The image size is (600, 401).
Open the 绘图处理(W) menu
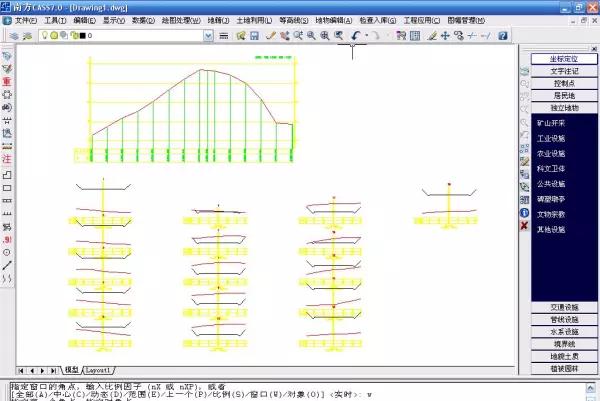coord(181,21)
